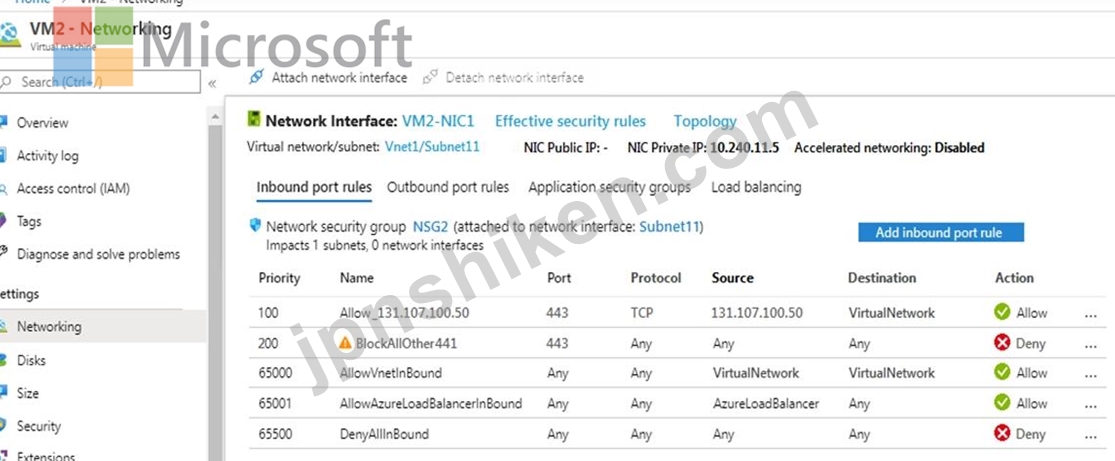Click the green Network Interface icon
Image resolution: width=1115 pixels, height=461 pixels.
[x=253, y=120]
